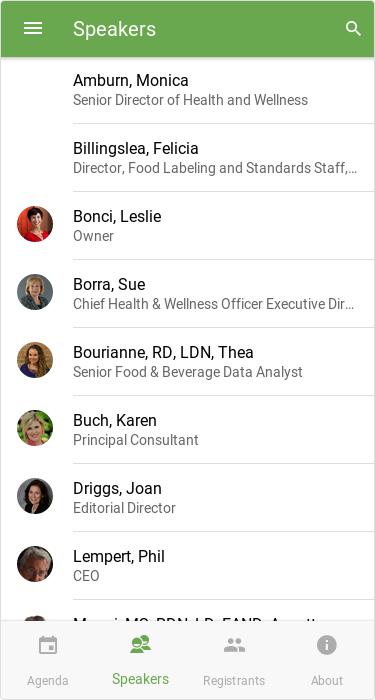Tap the About info icon

[x=327, y=645]
